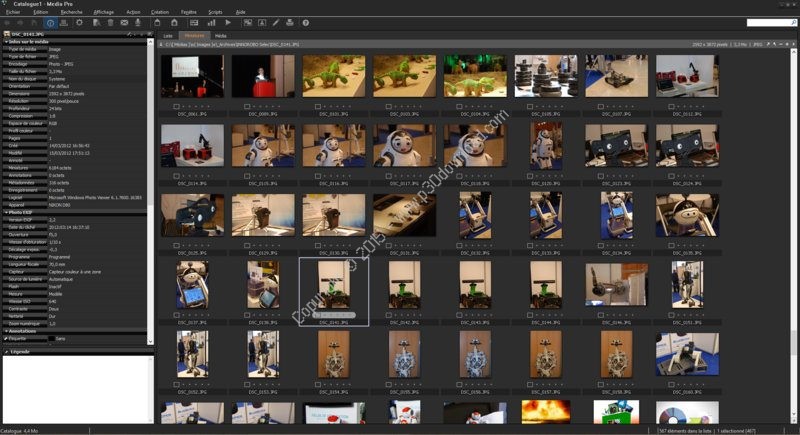800x435 pixels.
Task: Select the DSC_0101.JPG dinosaur thumbnail
Action: (x=334, y=76)
